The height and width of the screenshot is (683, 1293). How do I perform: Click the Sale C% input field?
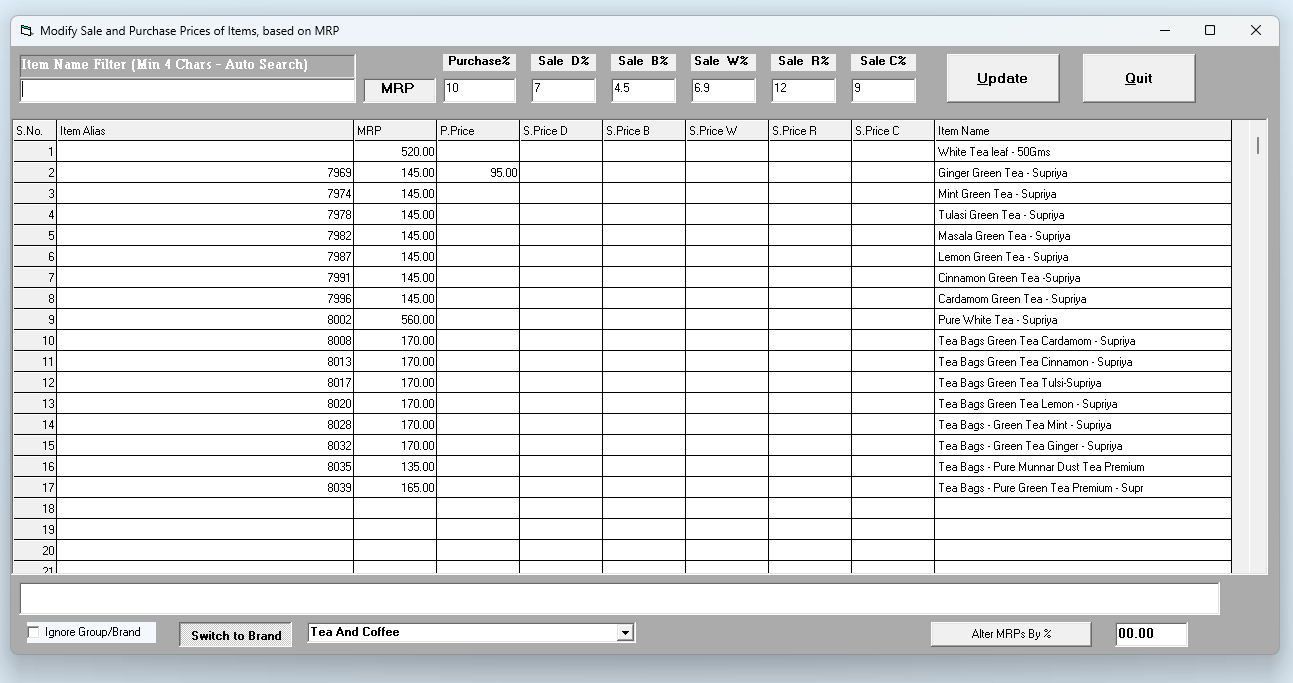coord(883,90)
